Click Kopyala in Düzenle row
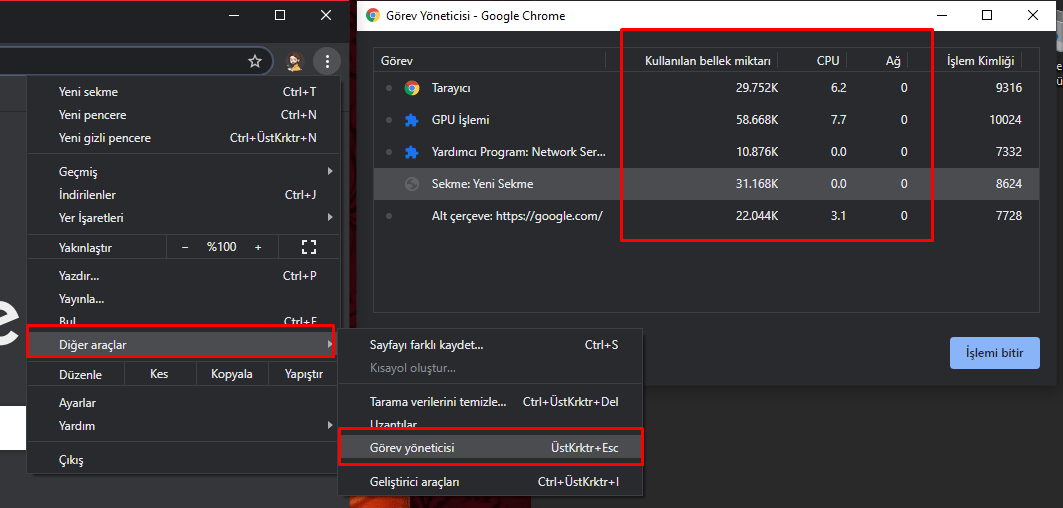This screenshot has height=508, width=1063. pos(232,374)
